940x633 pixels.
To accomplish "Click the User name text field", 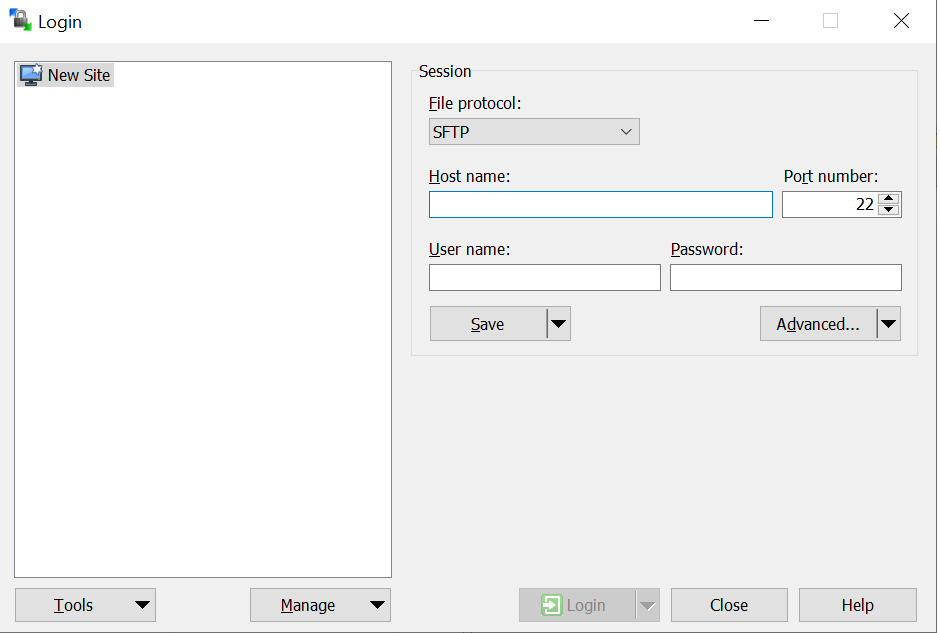I will tap(544, 278).
